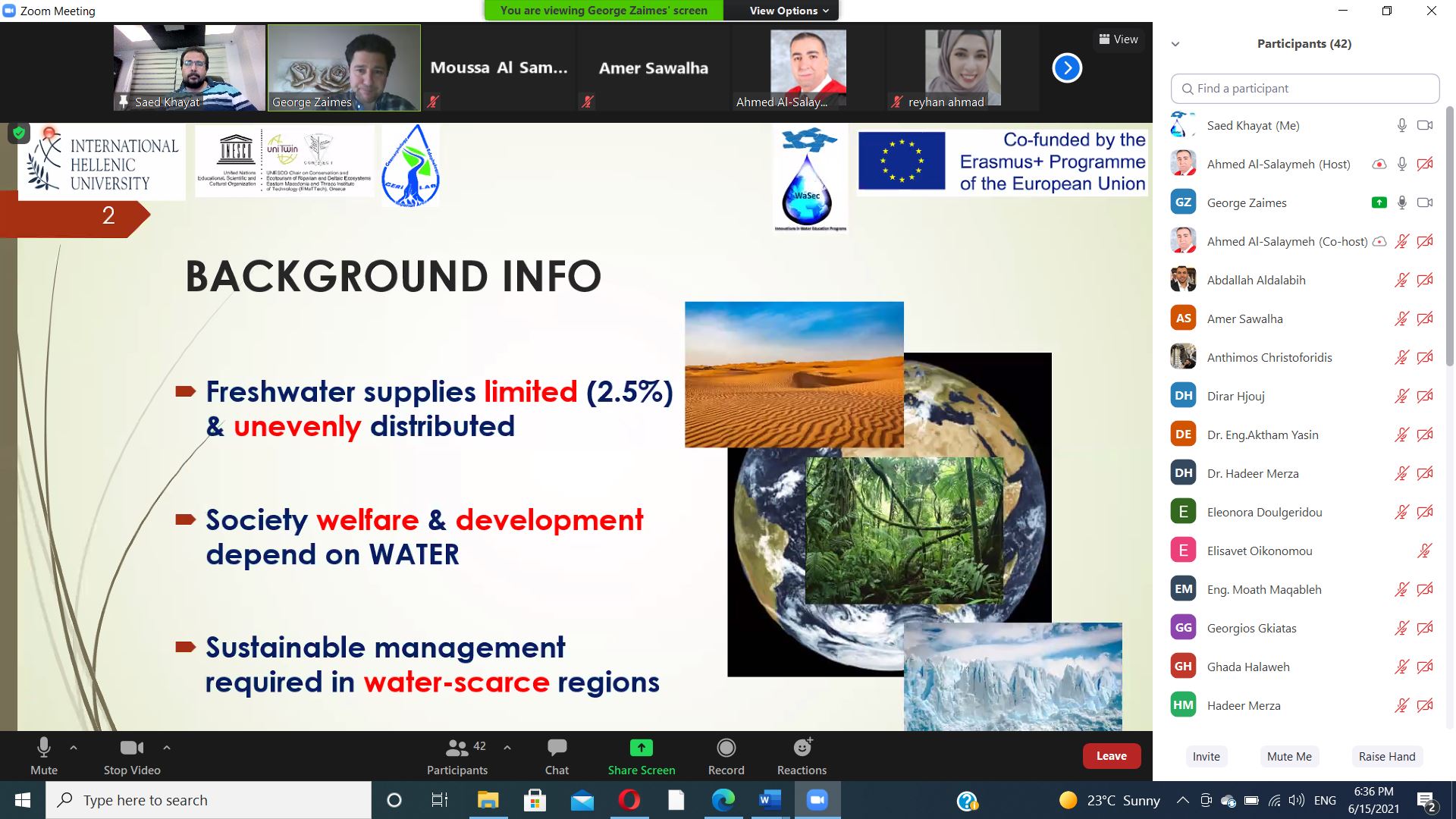This screenshot has height=819, width=1456.
Task: Open File Explorer from taskbar
Action: 488,800
